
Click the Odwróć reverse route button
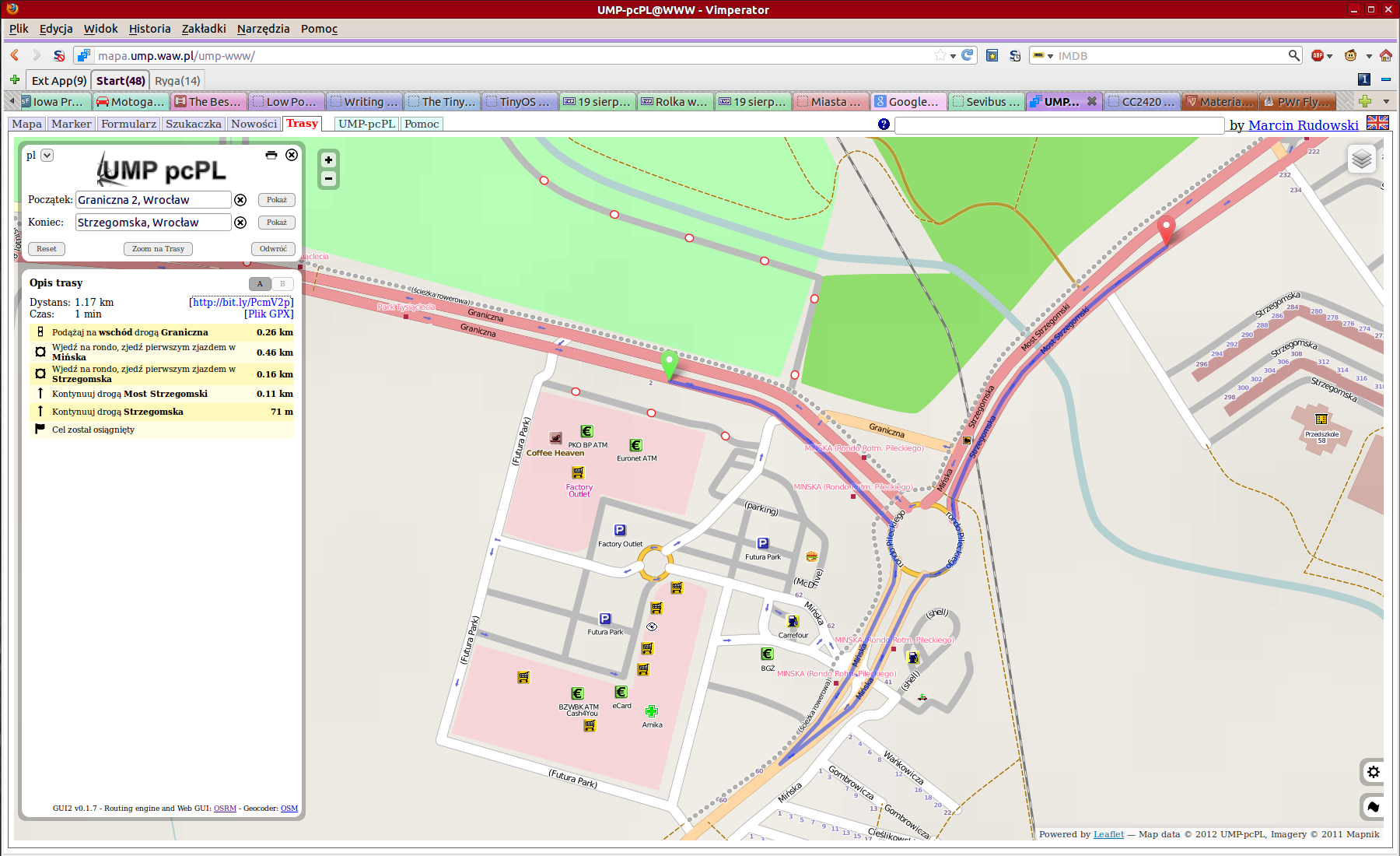(273, 249)
